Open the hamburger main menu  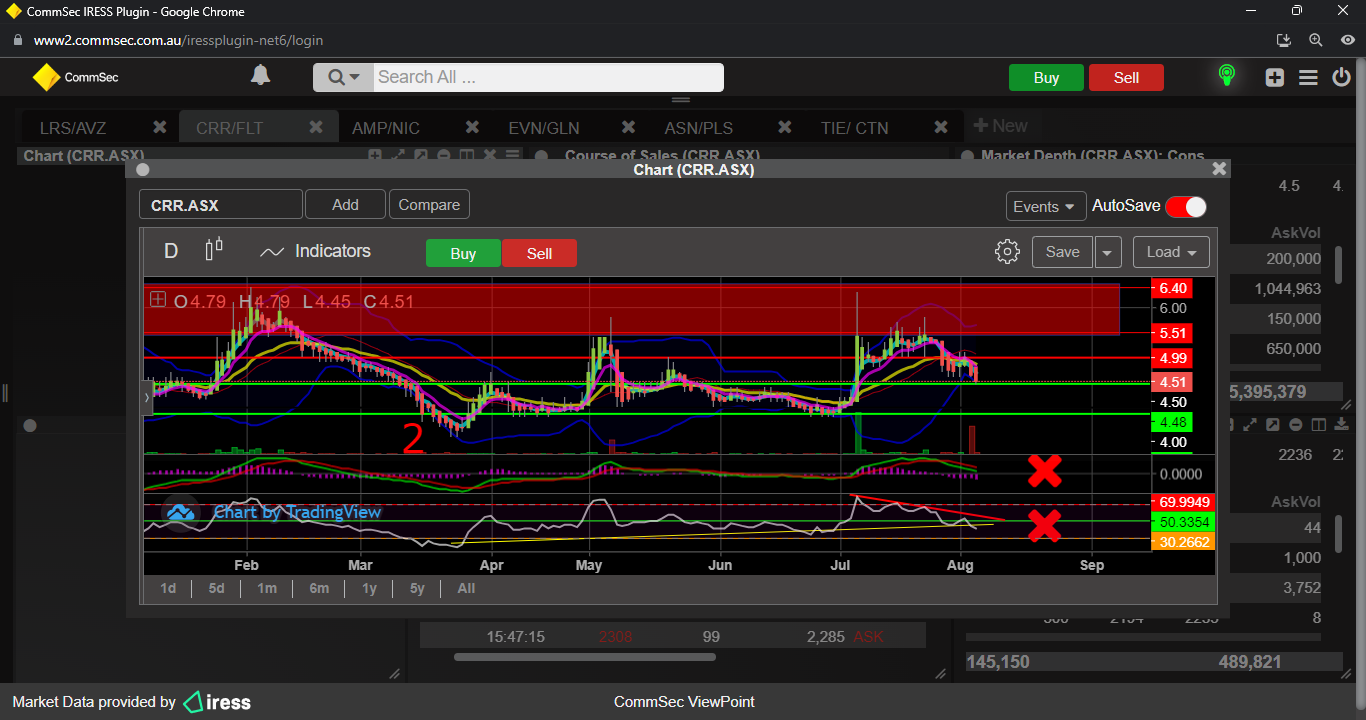point(1308,77)
